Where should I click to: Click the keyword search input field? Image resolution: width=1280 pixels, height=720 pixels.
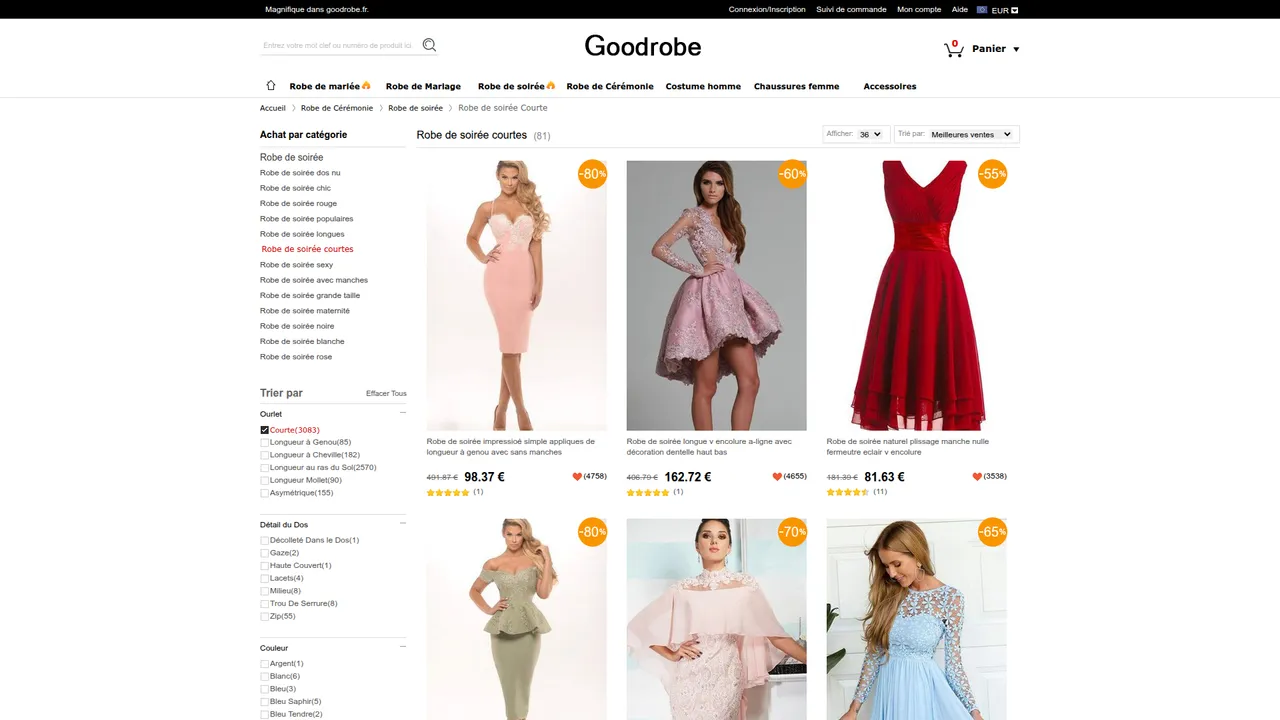(338, 45)
